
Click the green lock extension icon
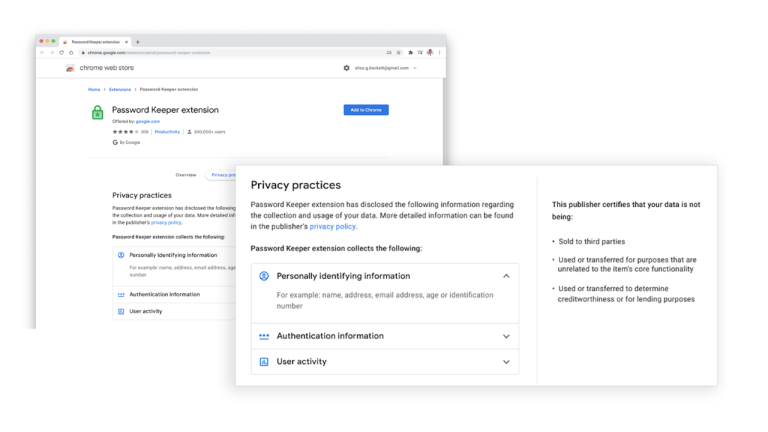click(97, 112)
